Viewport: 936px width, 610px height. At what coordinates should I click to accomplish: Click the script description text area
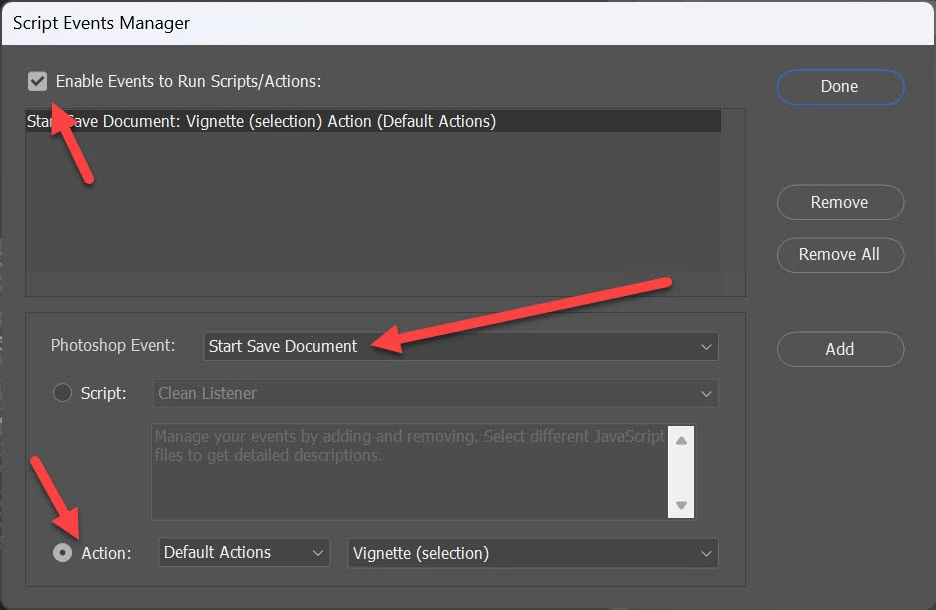(410, 472)
